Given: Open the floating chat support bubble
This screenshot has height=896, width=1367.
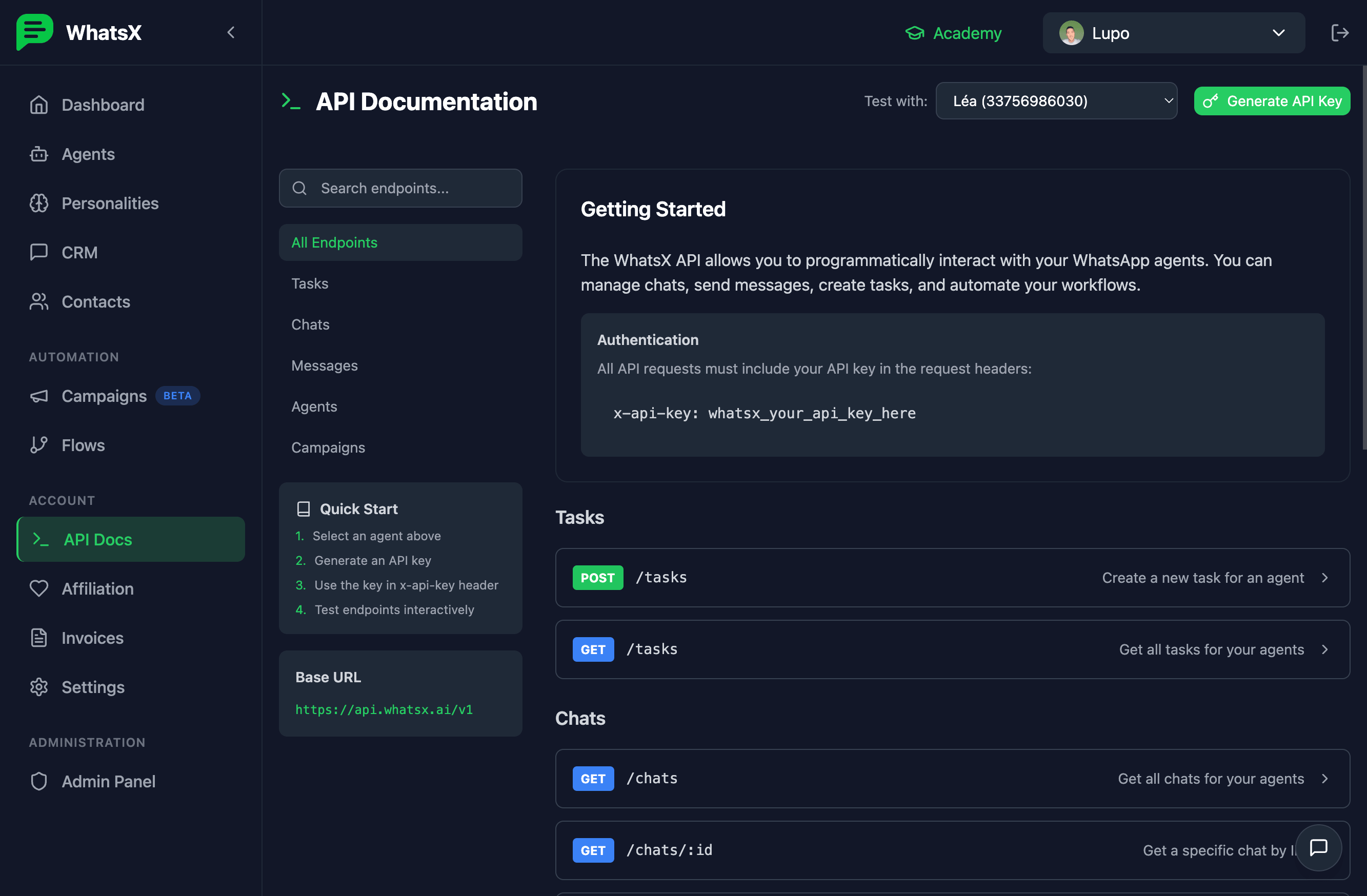Looking at the screenshot, I should (x=1318, y=847).
